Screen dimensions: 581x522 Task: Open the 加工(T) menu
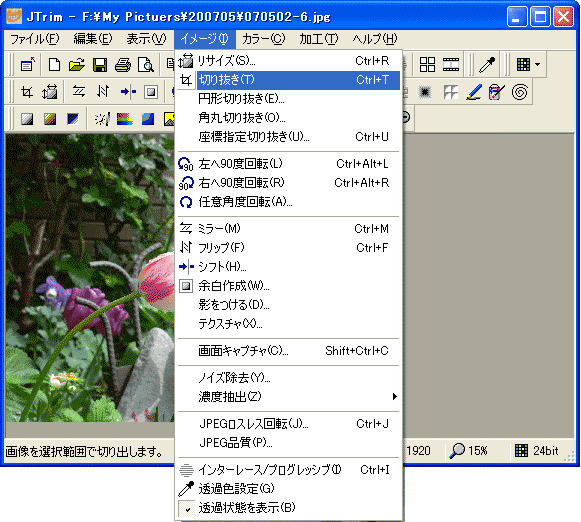[319, 39]
